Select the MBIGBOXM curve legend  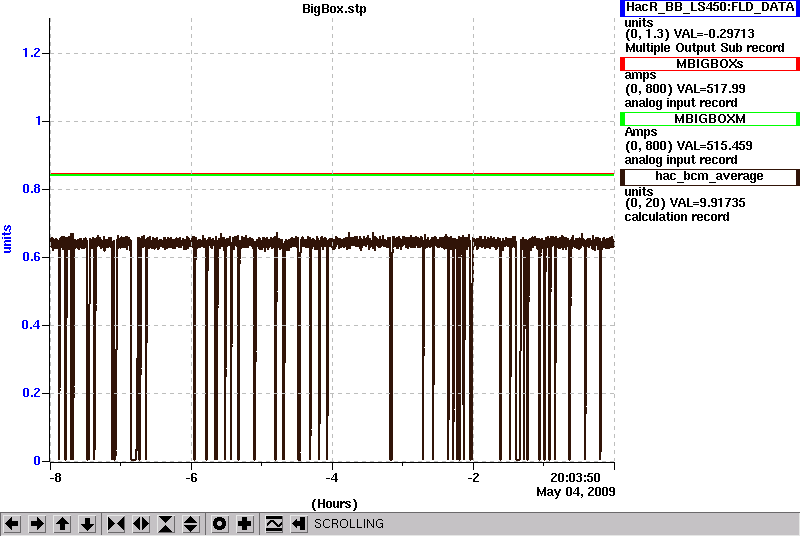710,119
